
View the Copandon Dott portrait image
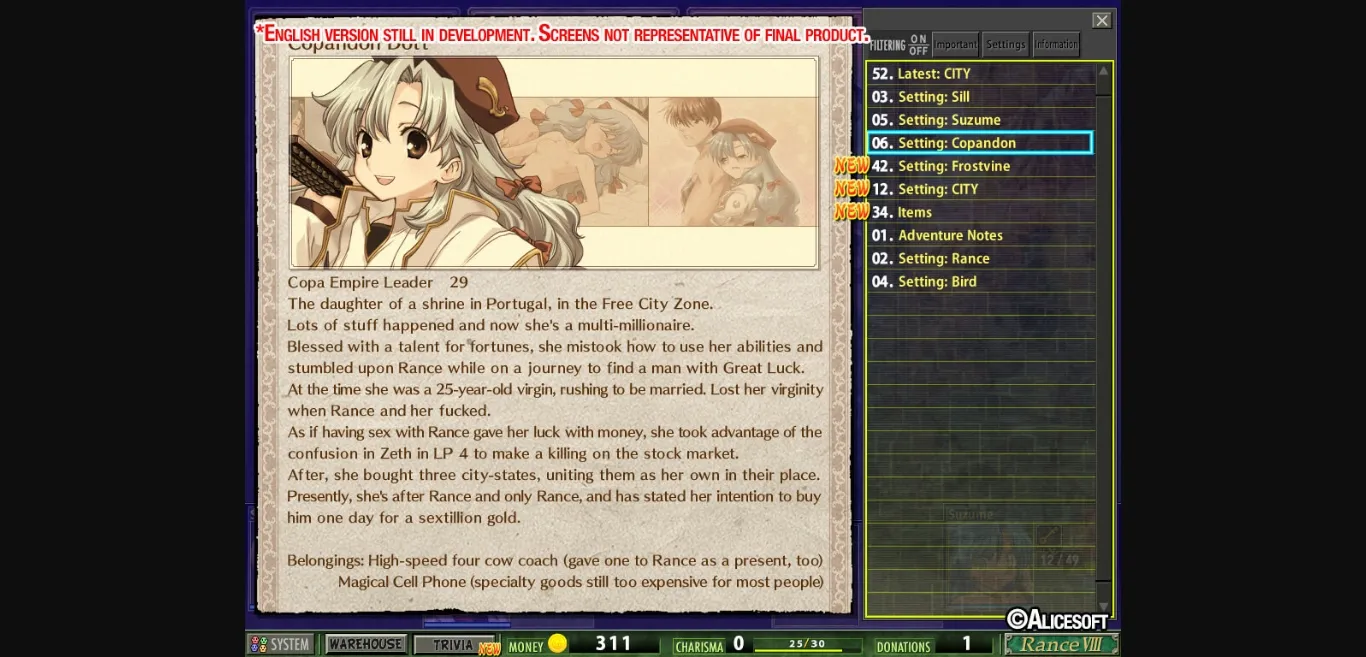pyautogui.click(x=553, y=161)
